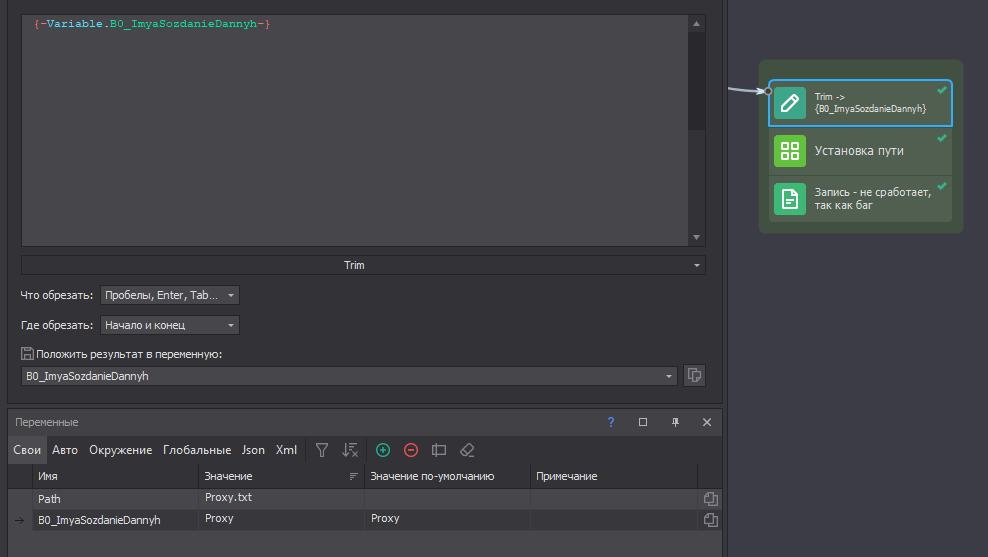Viewport: 988px width, 557px height.
Task: Click the filter funnel icon in Переменные
Action: point(322,450)
